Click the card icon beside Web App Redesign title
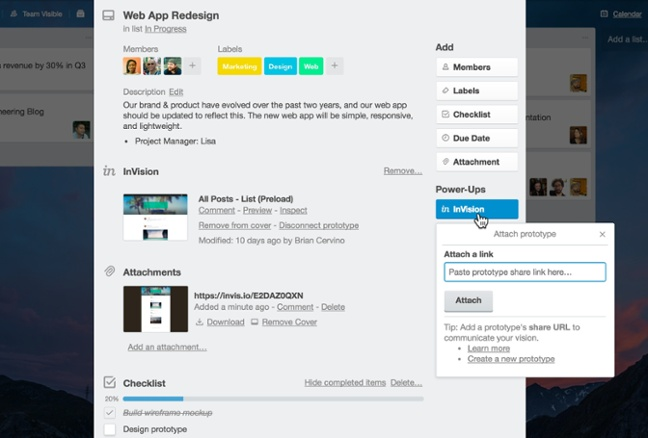This screenshot has height=438, width=648. click(108, 16)
